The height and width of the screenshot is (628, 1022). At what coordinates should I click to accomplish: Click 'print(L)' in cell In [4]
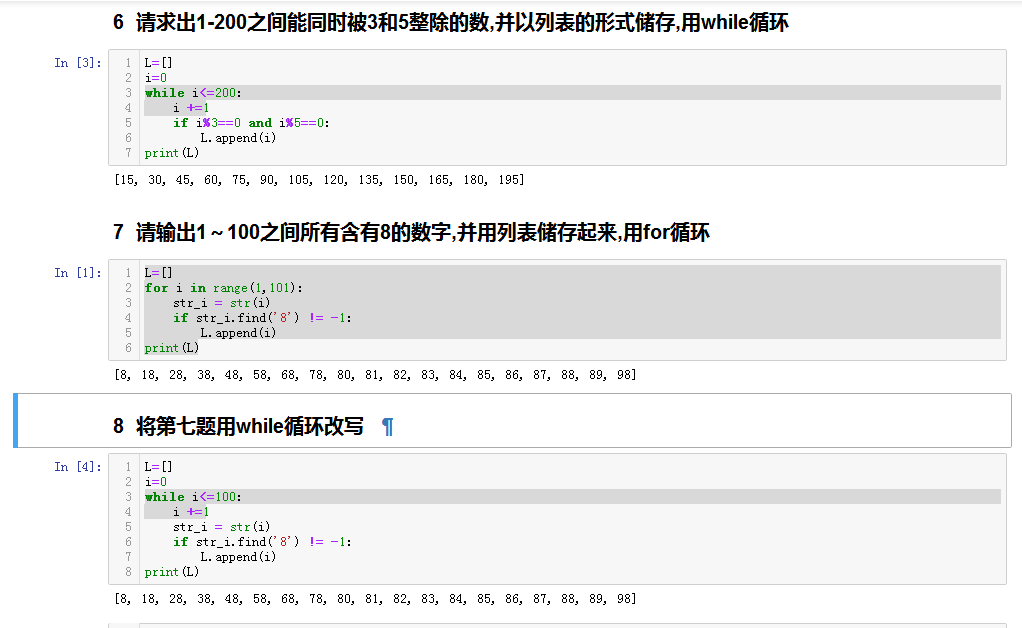point(171,571)
